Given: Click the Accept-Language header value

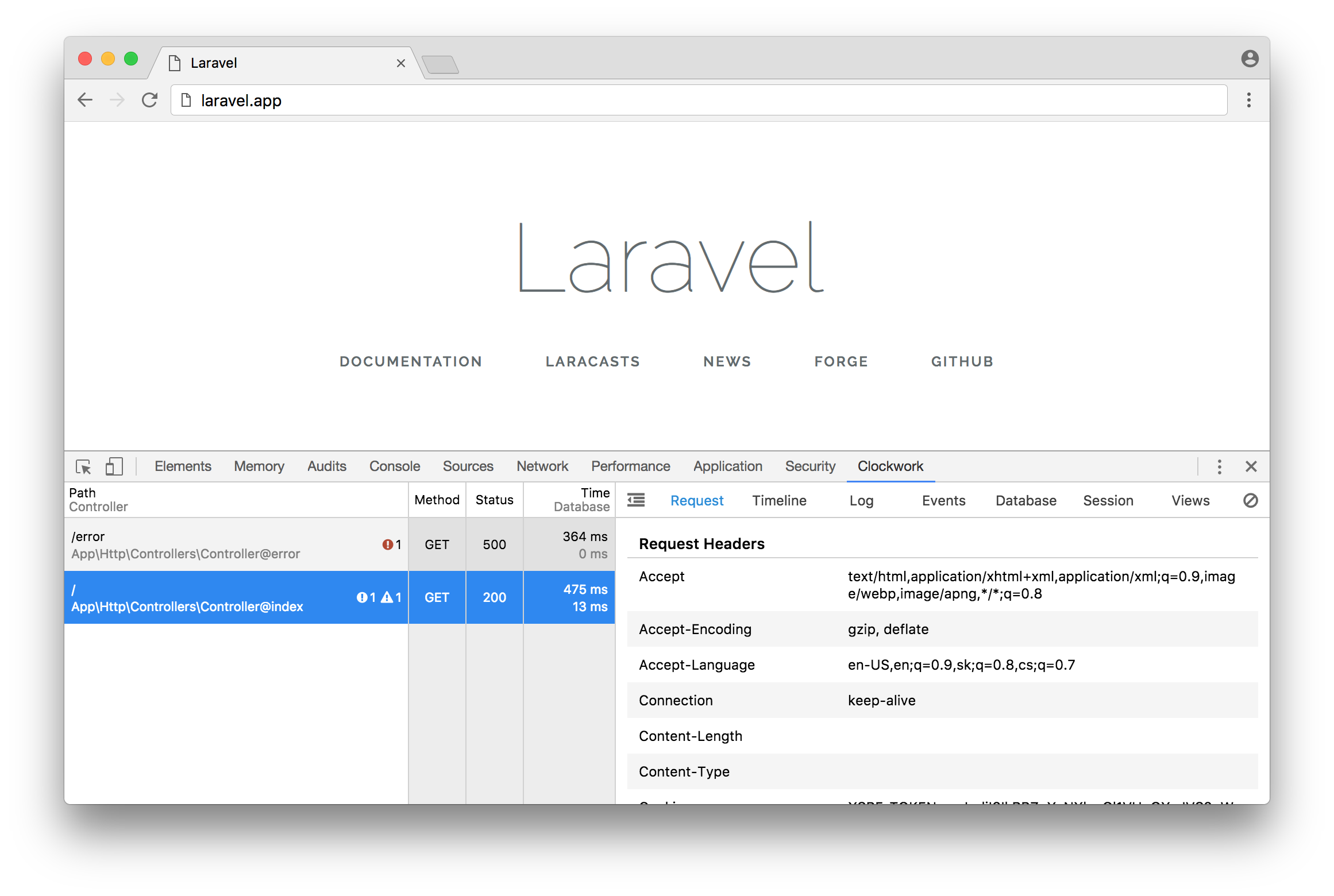Looking at the screenshot, I should 961,665.
